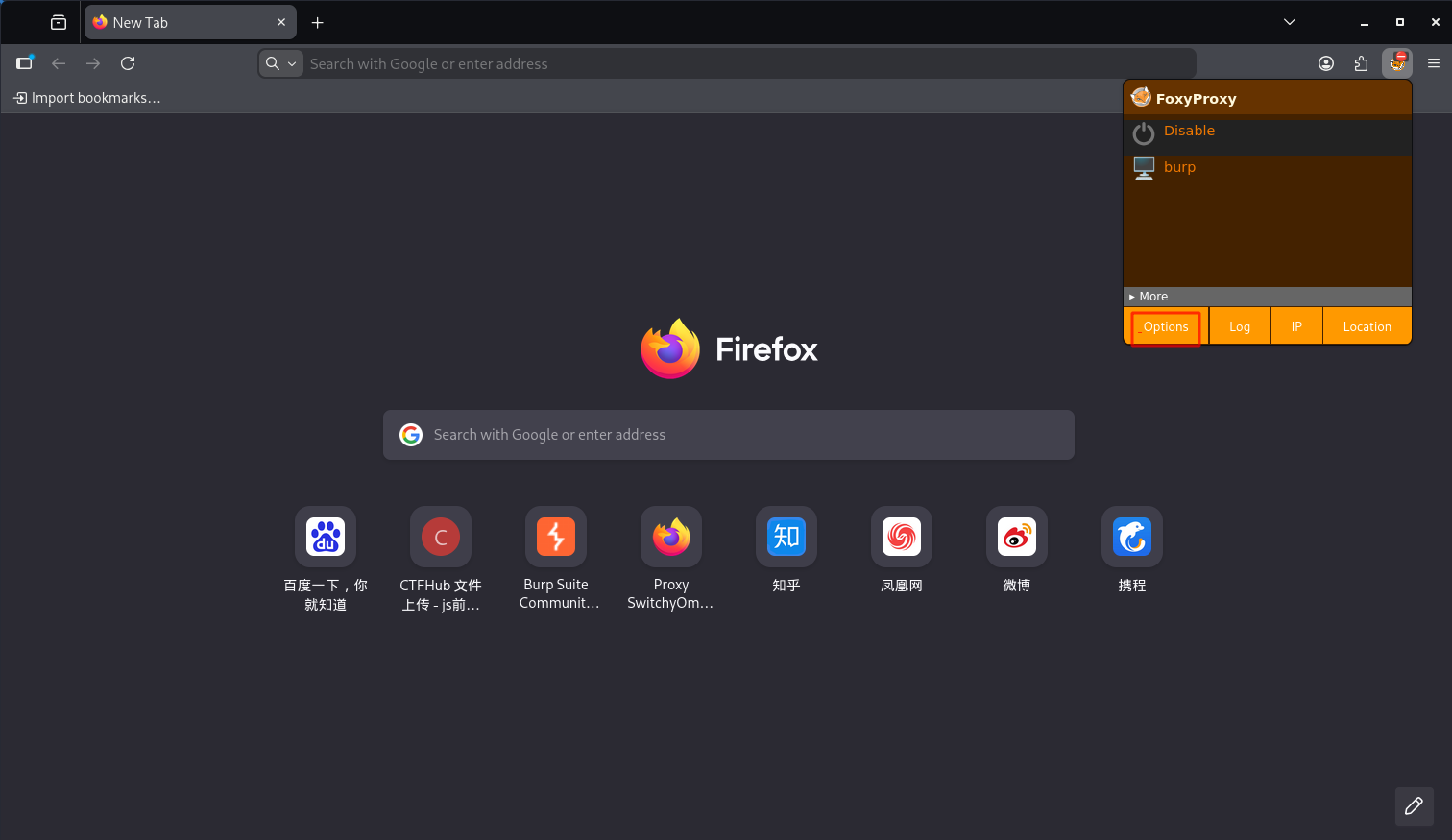This screenshot has height=840, width=1452.
Task: Click the Location button in FoxyProxy
Action: [x=1367, y=327]
